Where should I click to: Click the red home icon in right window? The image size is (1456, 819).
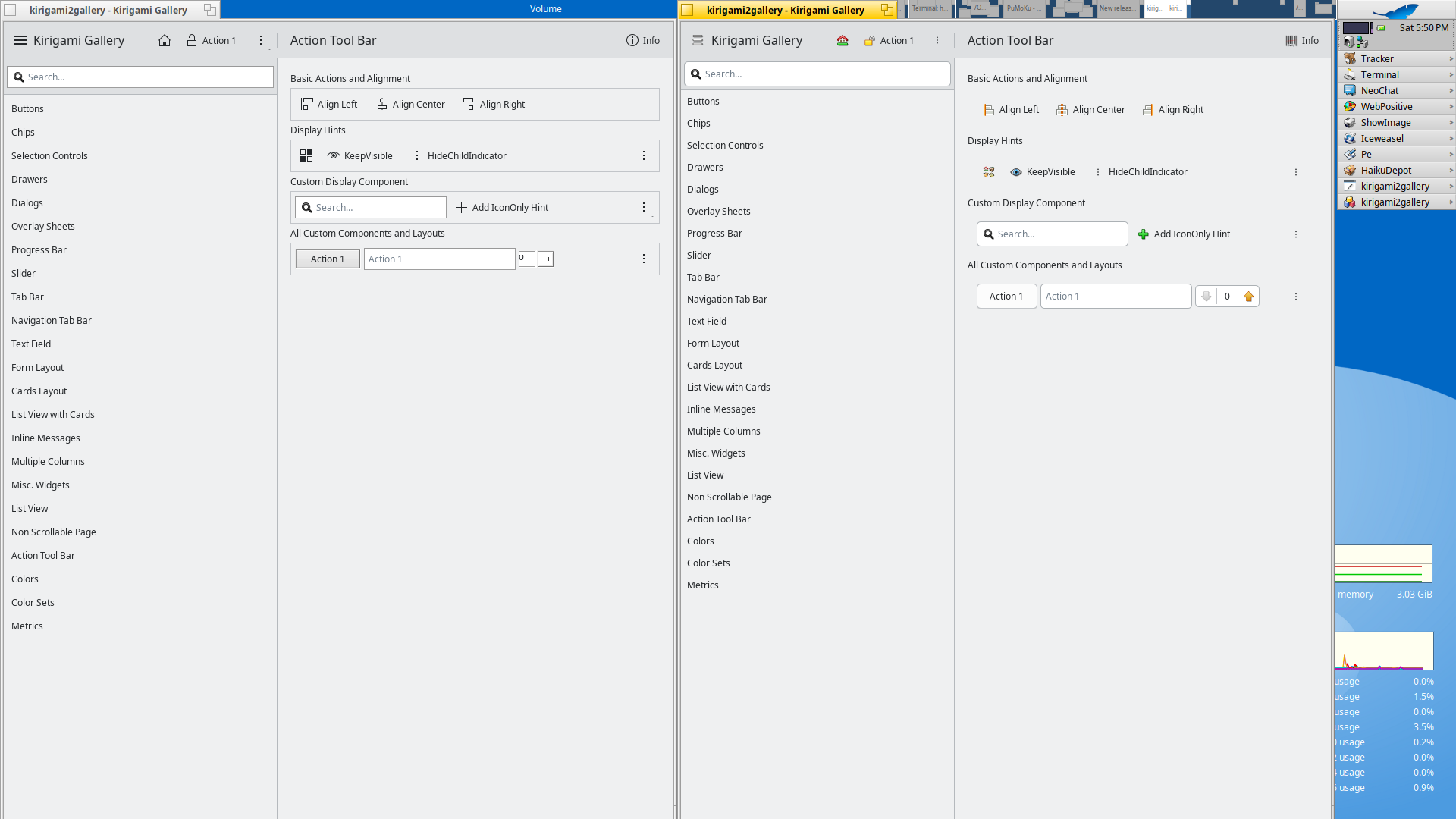[843, 41]
